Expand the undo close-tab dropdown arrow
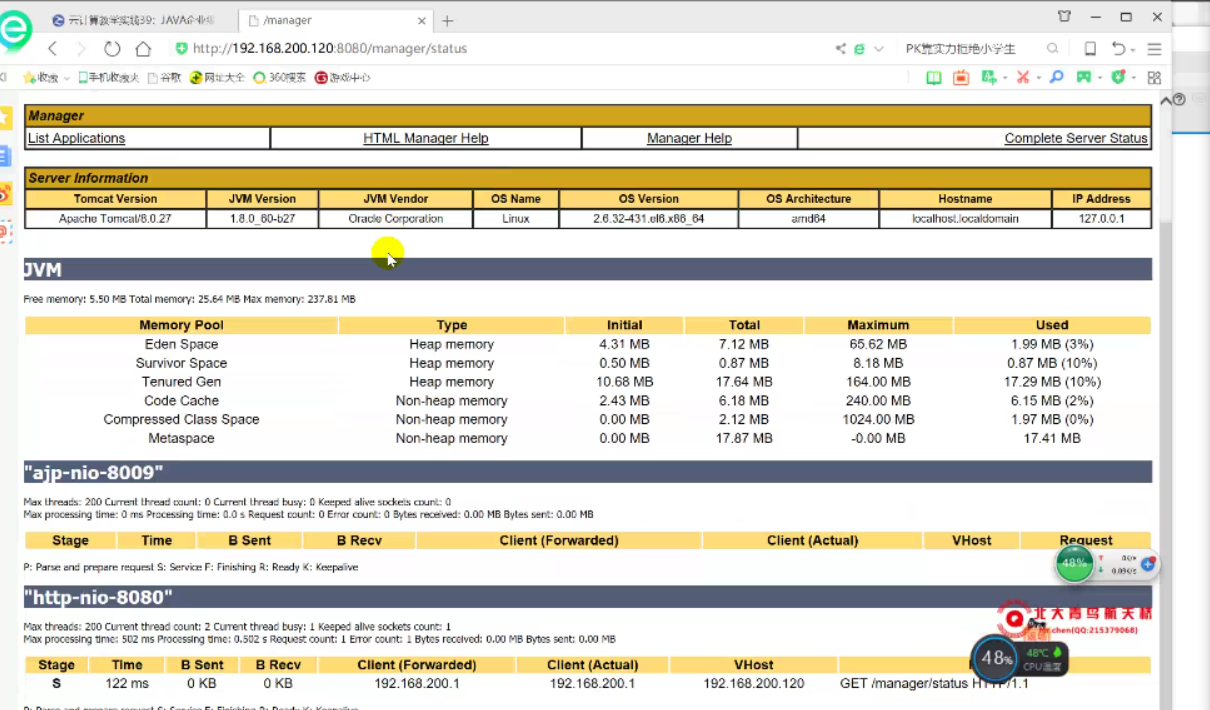The image size is (1210, 710). click(x=1135, y=49)
